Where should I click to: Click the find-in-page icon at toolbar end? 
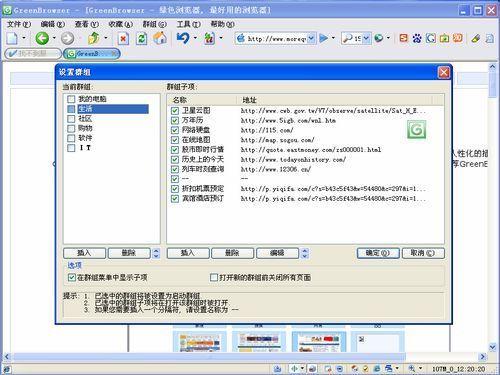pyautogui.click(x=489, y=39)
